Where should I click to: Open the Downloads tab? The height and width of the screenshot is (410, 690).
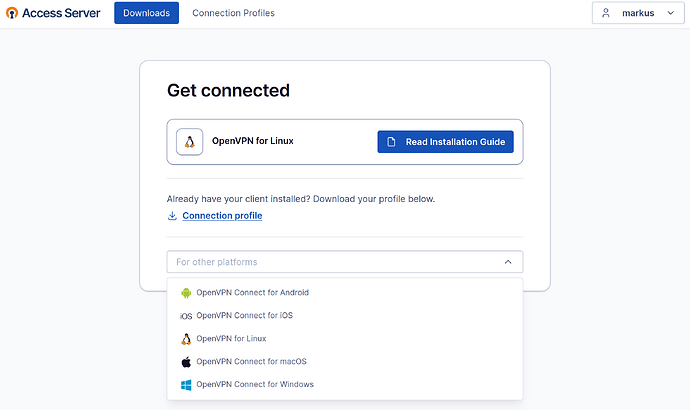(147, 13)
